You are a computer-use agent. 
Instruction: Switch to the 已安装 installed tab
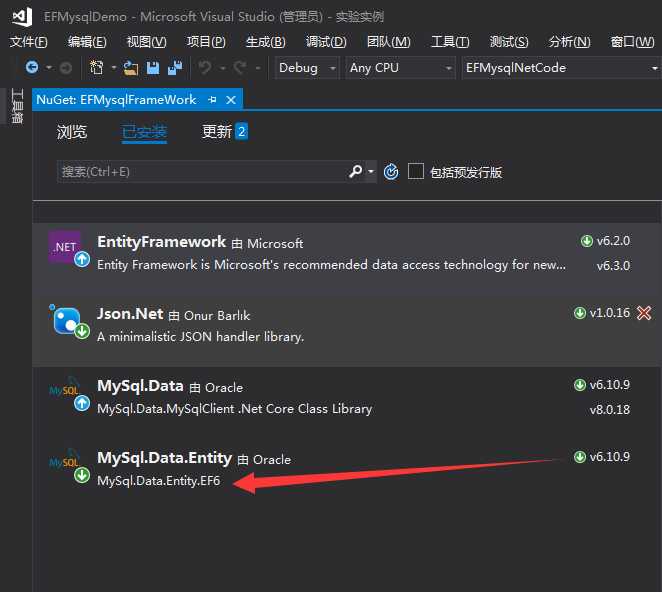[144, 132]
